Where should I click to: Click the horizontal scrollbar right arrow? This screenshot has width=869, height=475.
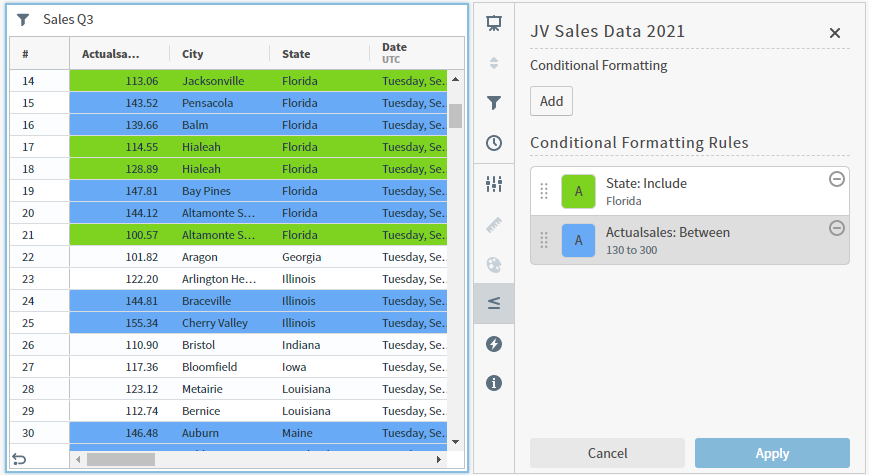(438, 459)
